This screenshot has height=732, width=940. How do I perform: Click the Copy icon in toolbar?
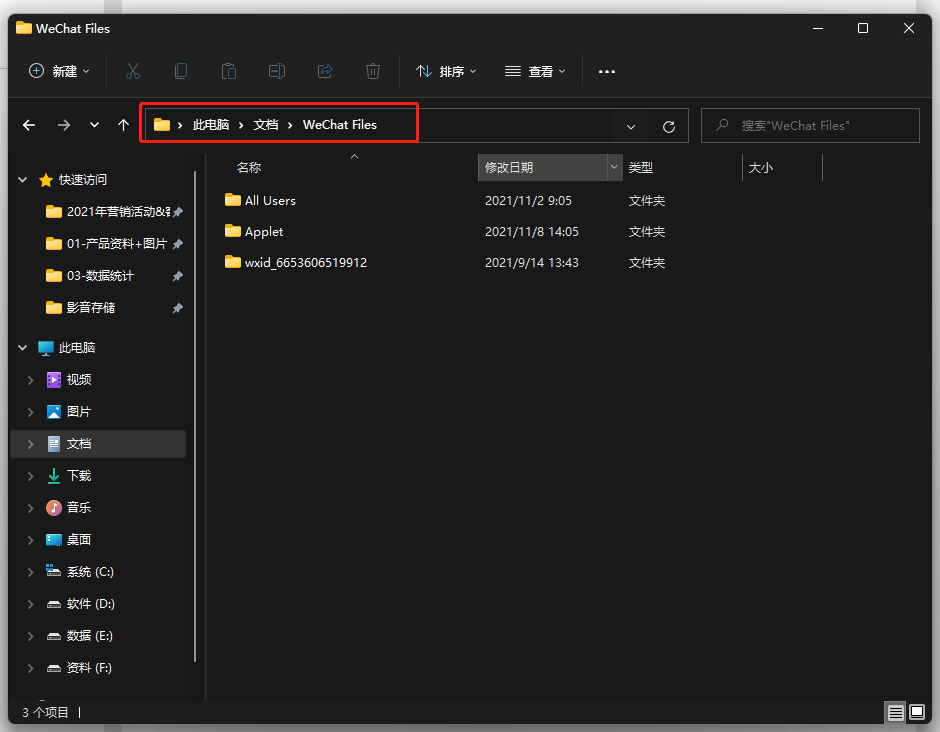[181, 71]
